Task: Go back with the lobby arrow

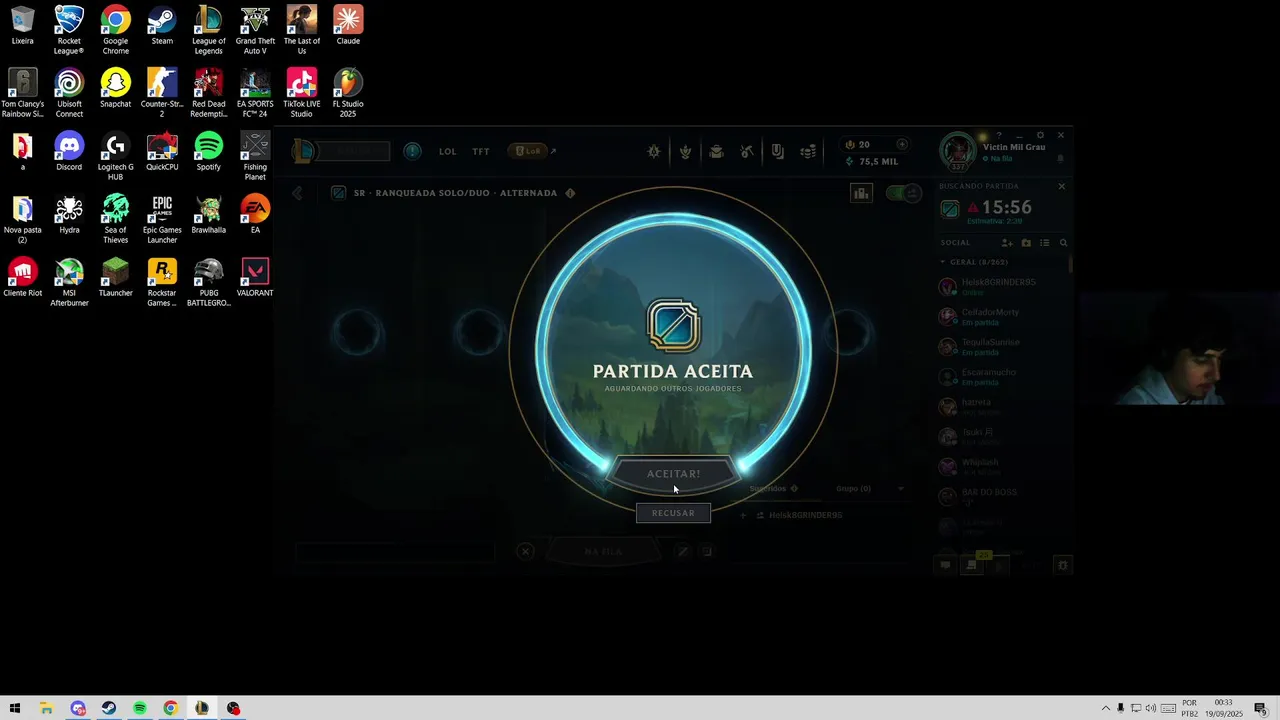Action: [297, 193]
